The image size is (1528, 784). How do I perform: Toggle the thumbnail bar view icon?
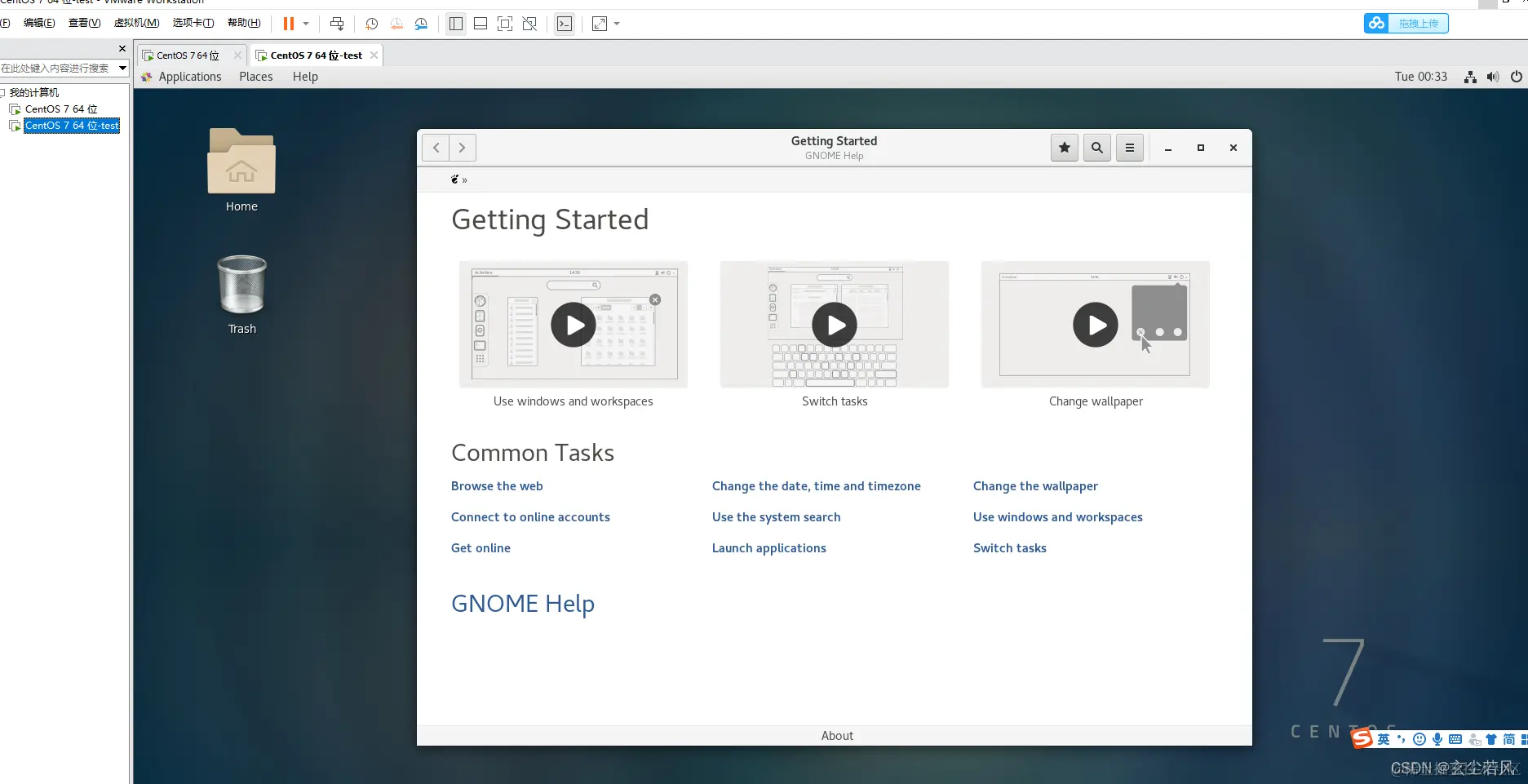[x=481, y=24]
